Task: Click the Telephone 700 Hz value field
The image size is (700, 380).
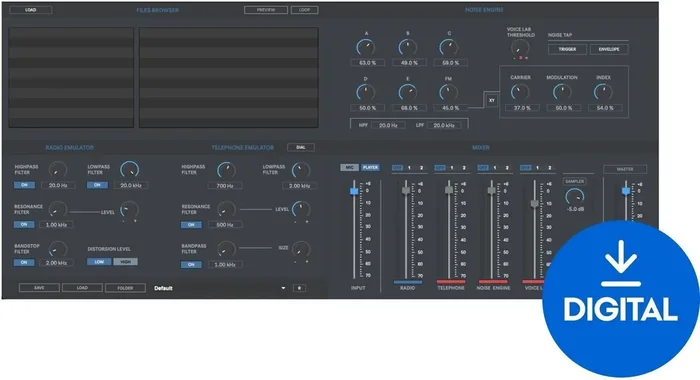Action: pos(225,186)
